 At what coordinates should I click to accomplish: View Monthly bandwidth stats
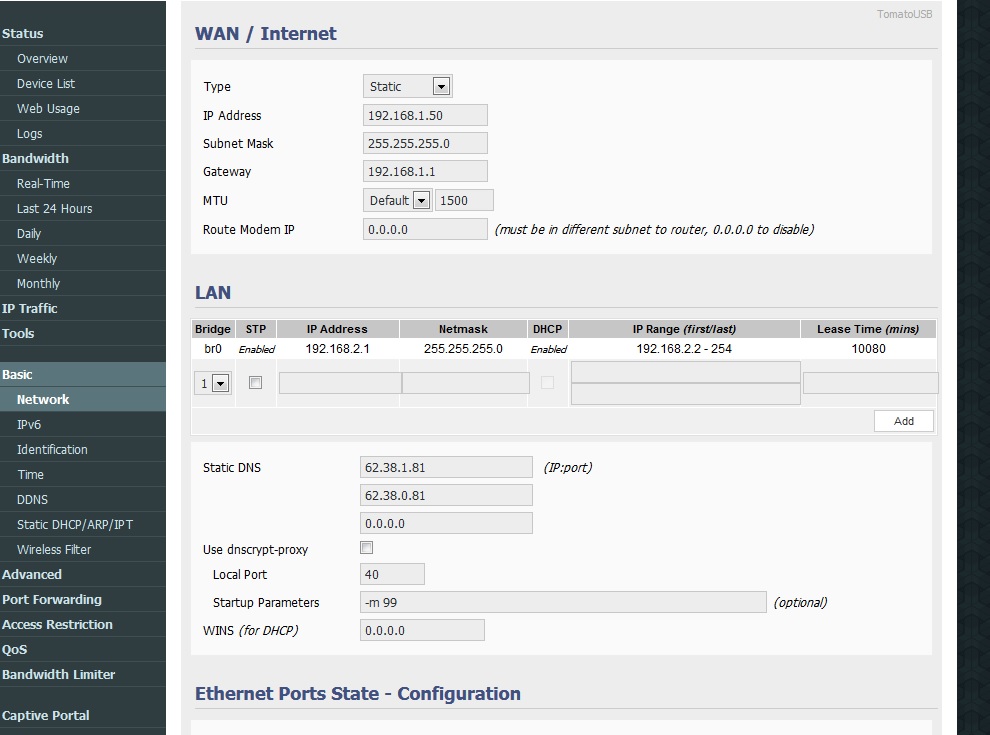[39, 284]
